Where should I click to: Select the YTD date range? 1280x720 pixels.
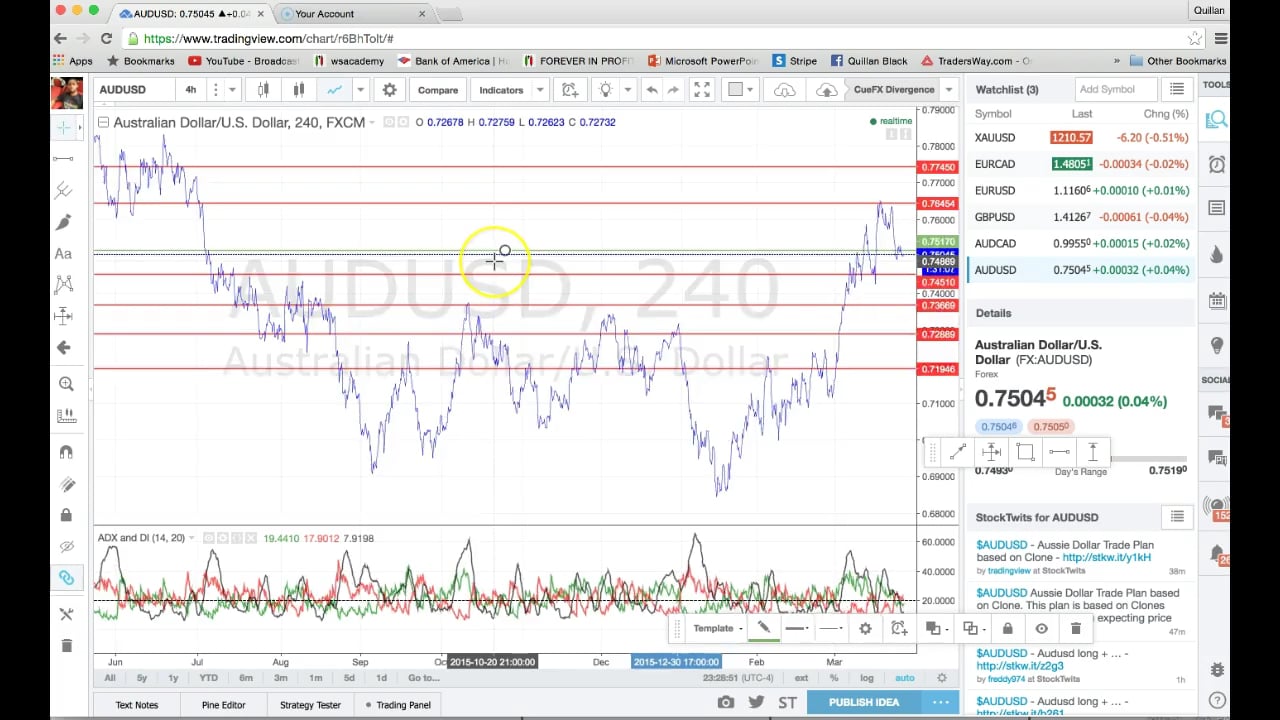click(x=208, y=678)
